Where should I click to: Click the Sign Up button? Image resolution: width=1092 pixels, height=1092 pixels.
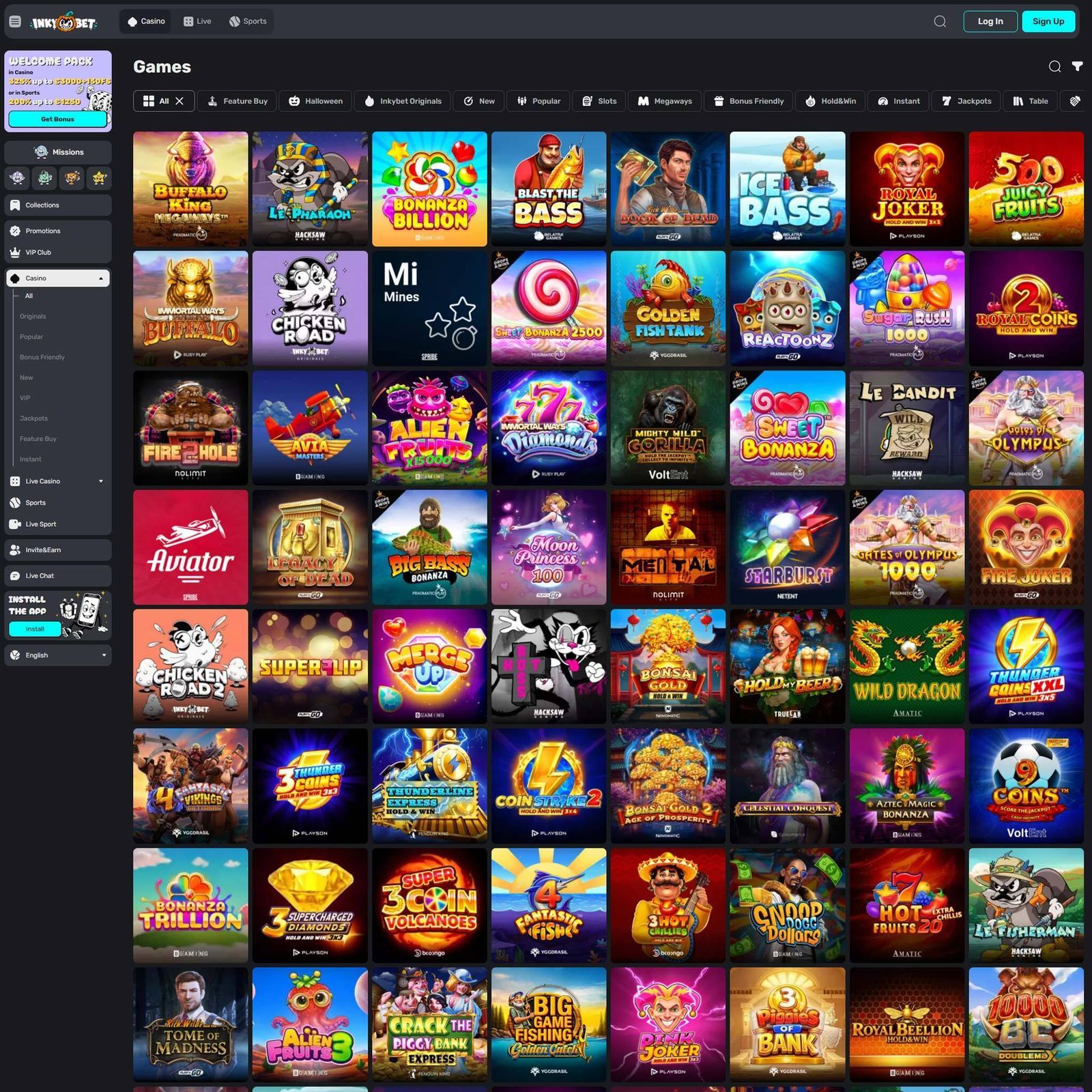[x=1048, y=21]
